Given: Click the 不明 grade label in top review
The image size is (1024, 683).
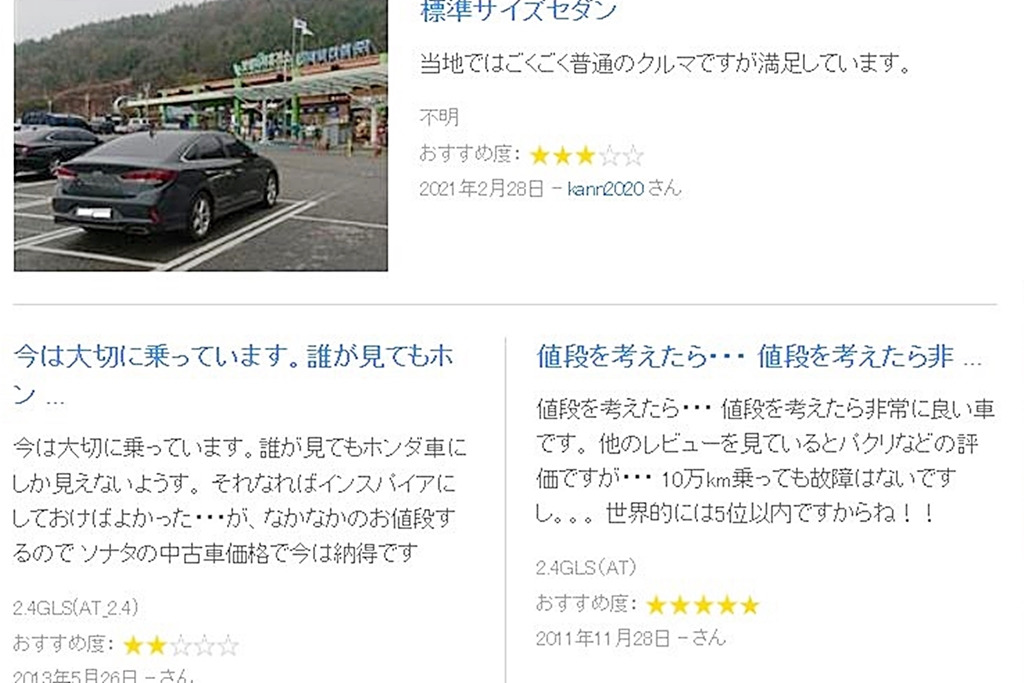Looking at the screenshot, I should [440, 118].
